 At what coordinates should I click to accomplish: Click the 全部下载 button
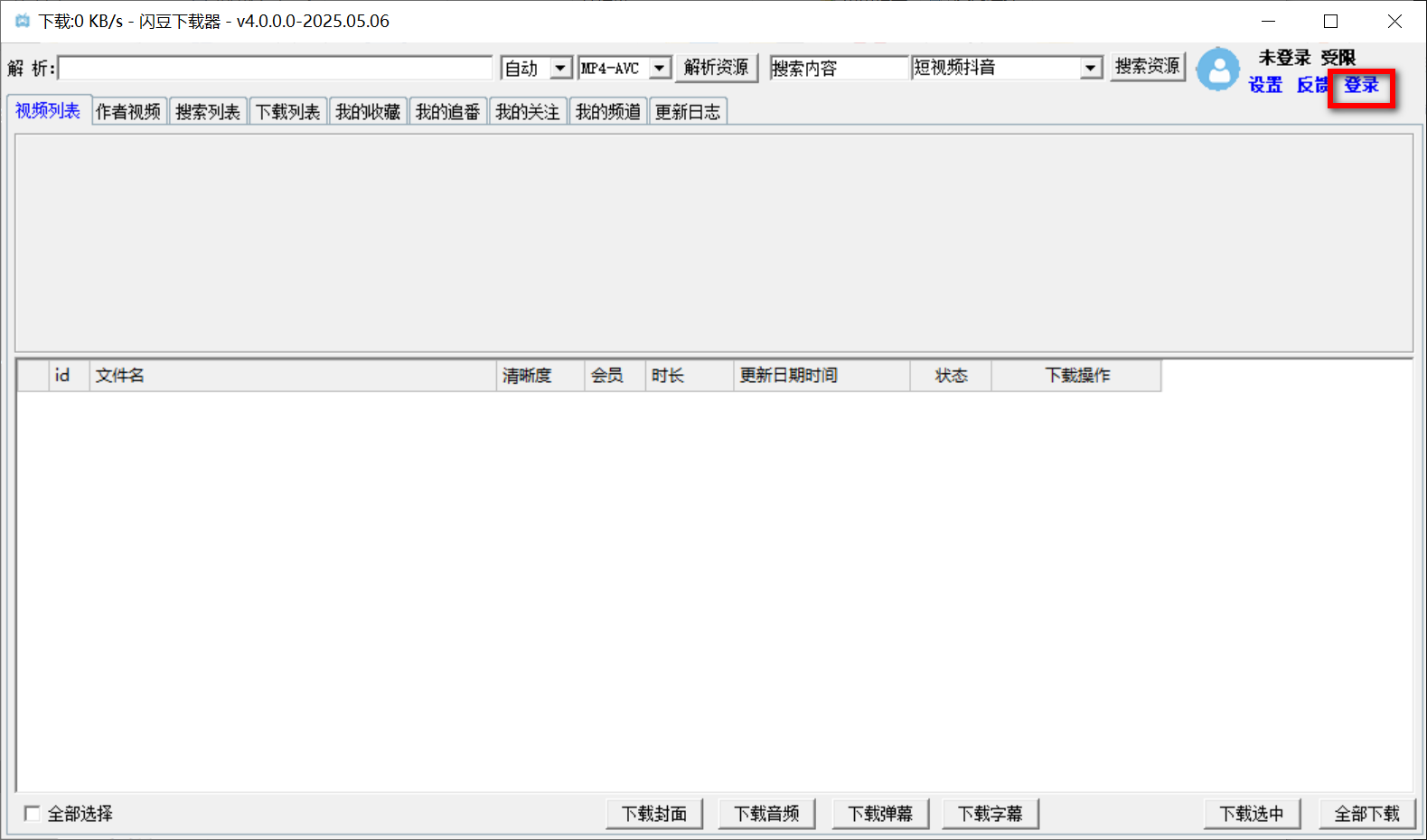pos(1367,814)
